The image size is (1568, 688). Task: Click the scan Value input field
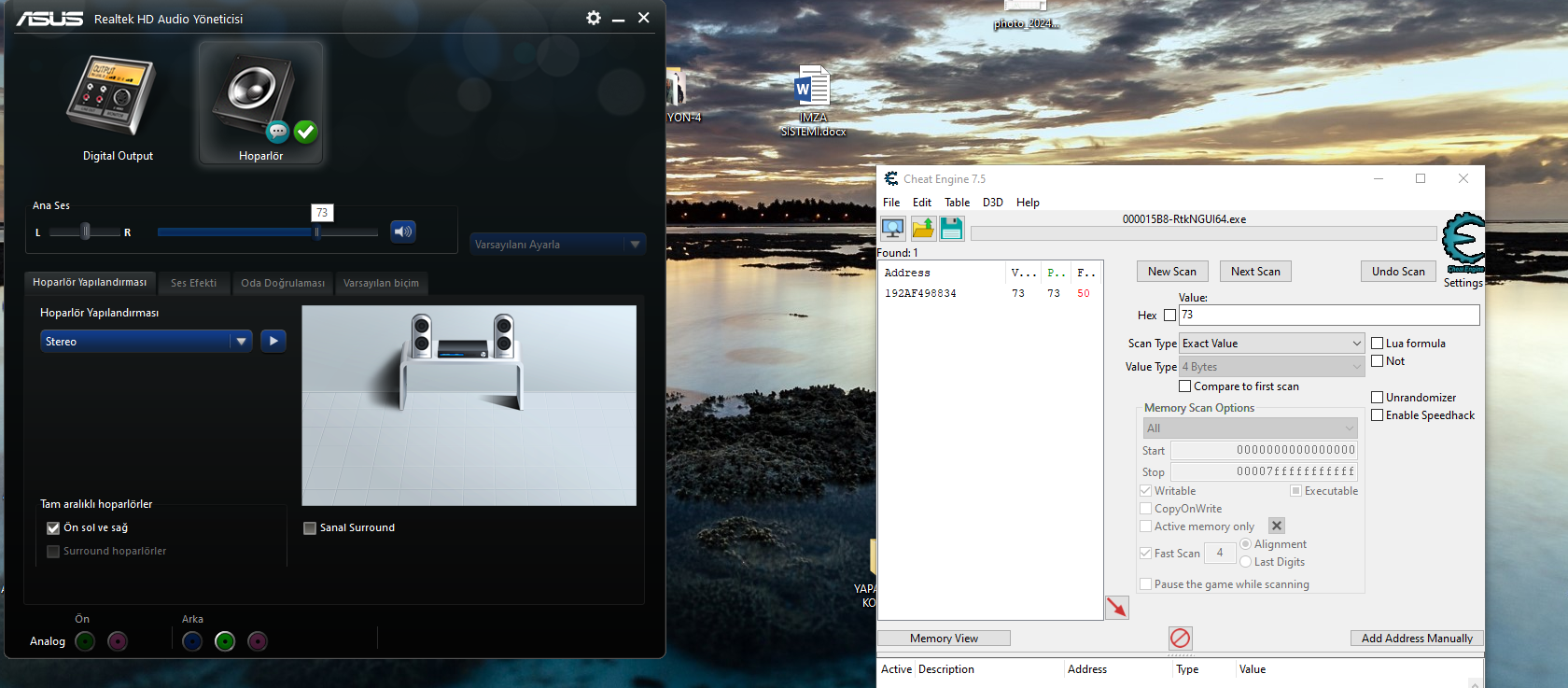point(1329,316)
